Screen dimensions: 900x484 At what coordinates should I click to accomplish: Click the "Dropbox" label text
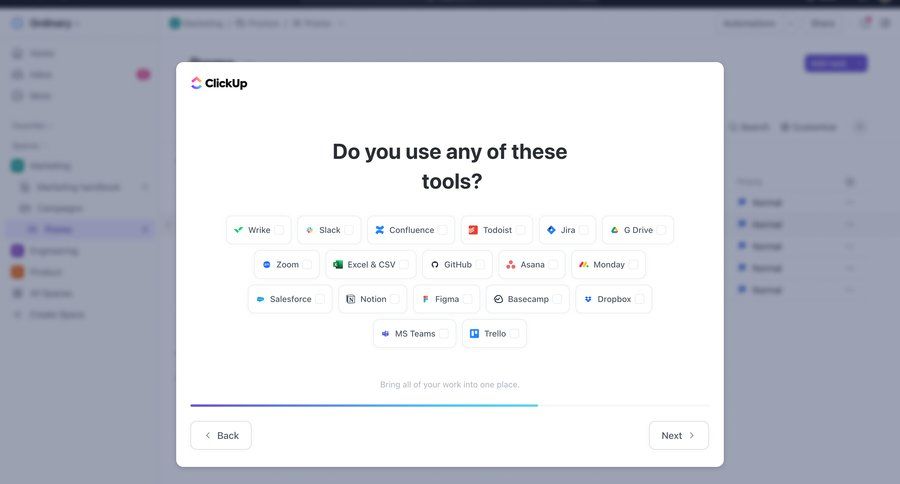(x=614, y=299)
